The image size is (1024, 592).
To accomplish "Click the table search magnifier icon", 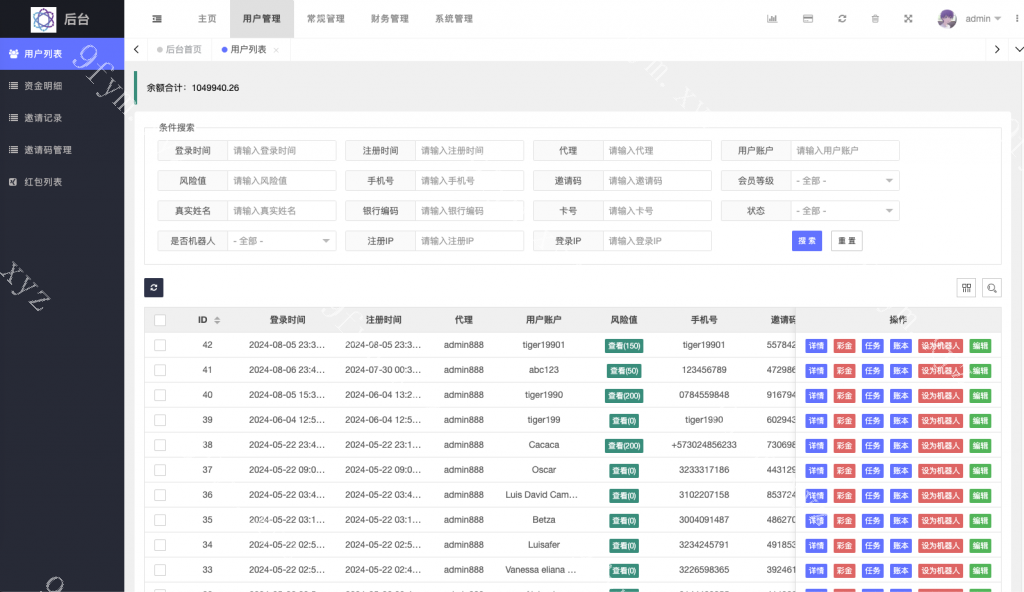I will pyautogui.click(x=992, y=288).
